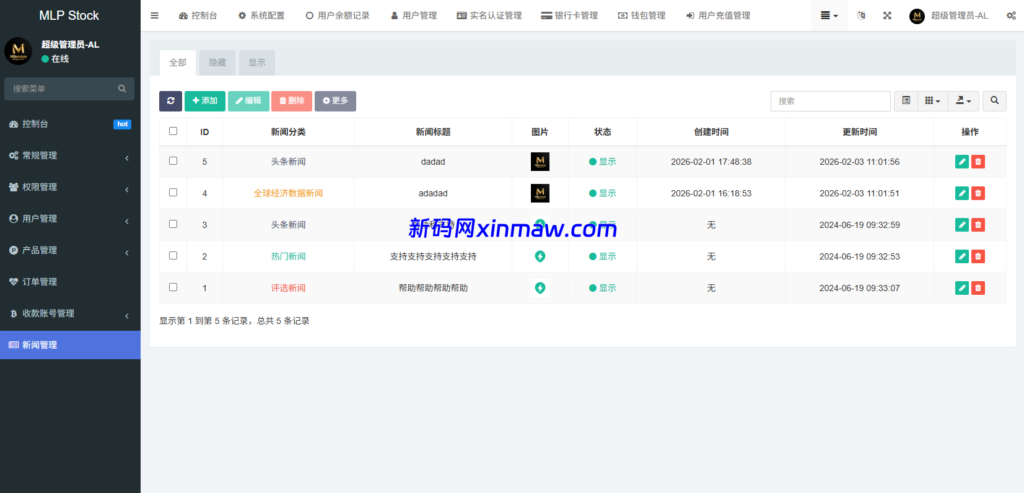
Task: Click the delete icon for row ID 1
Action: pos(978,288)
